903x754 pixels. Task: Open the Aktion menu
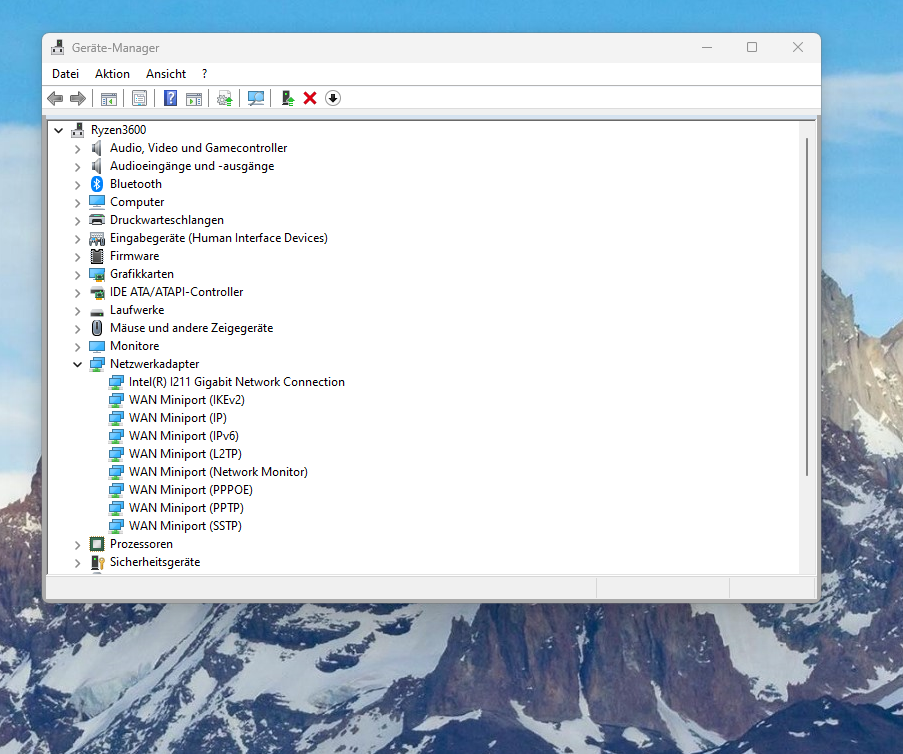112,73
